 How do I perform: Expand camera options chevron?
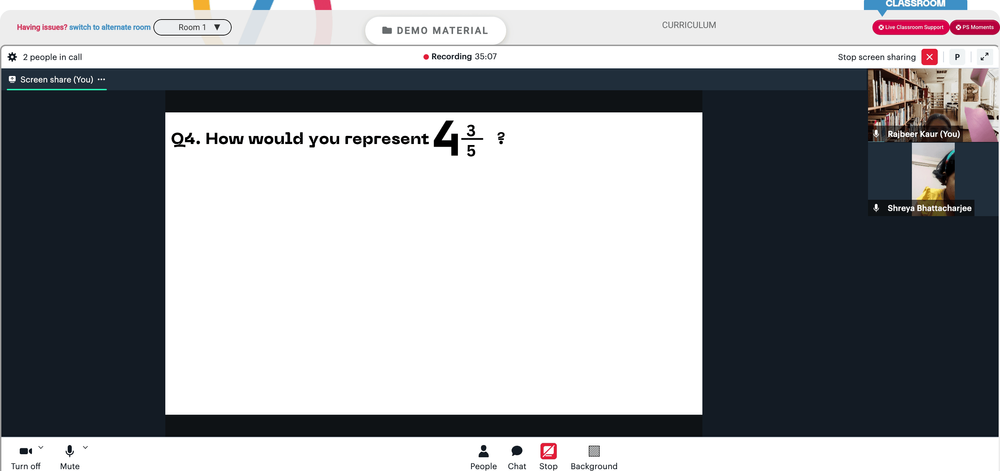41,447
